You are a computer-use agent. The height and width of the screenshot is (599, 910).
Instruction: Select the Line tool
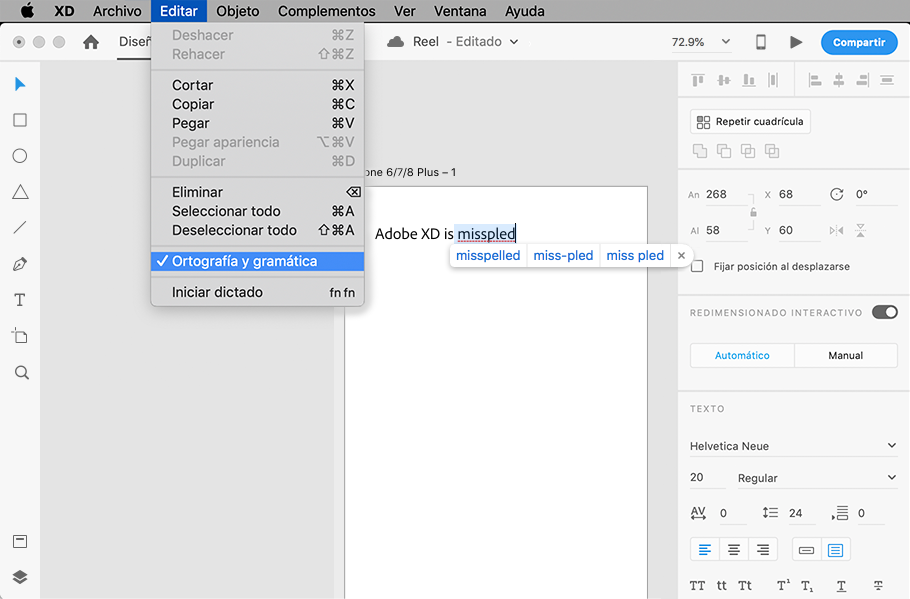tap(20, 228)
